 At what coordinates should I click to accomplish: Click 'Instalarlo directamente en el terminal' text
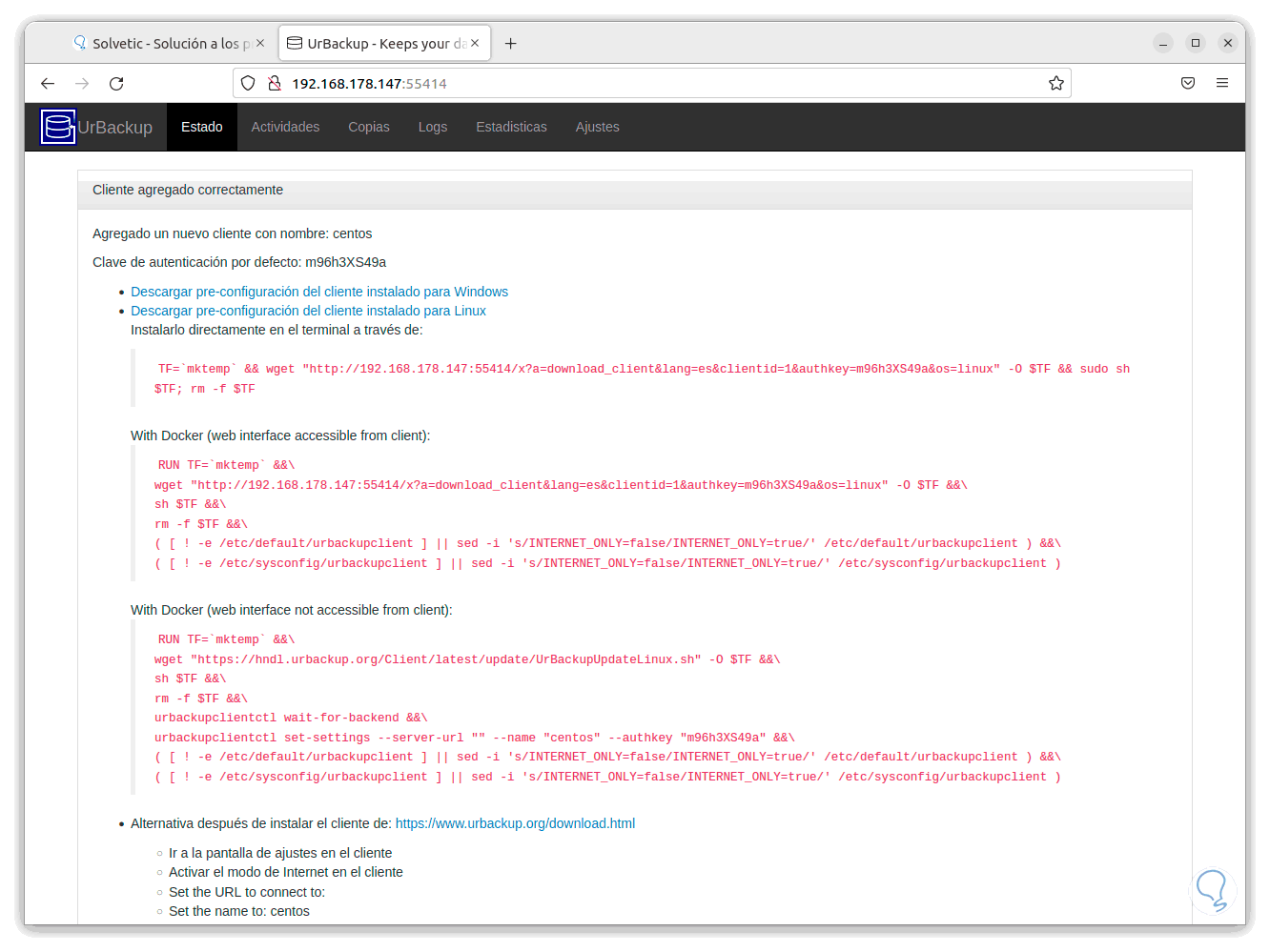pyautogui.click(x=277, y=330)
